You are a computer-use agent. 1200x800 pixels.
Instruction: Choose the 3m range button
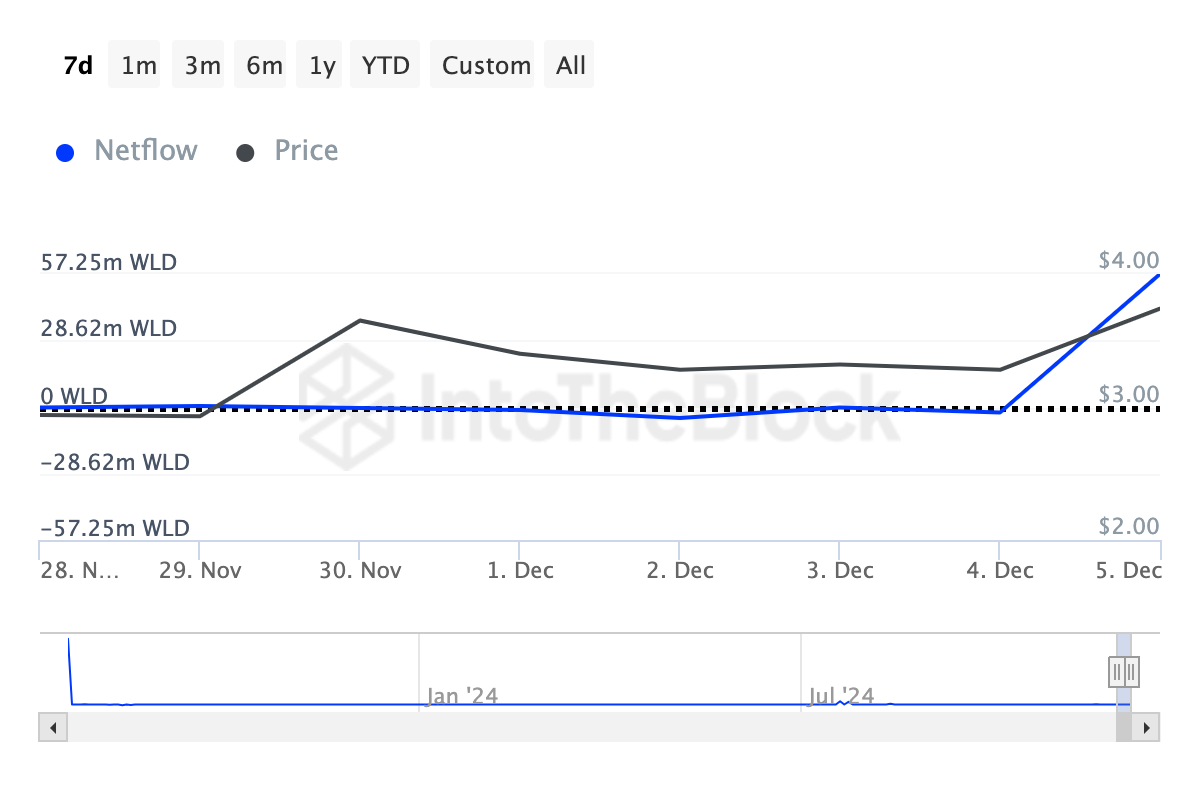pyautogui.click(x=202, y=65)
